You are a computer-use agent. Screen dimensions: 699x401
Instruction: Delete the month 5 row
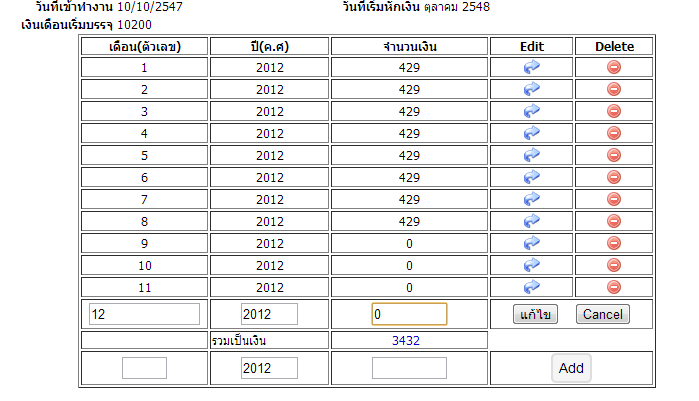(x=614, y=155)
